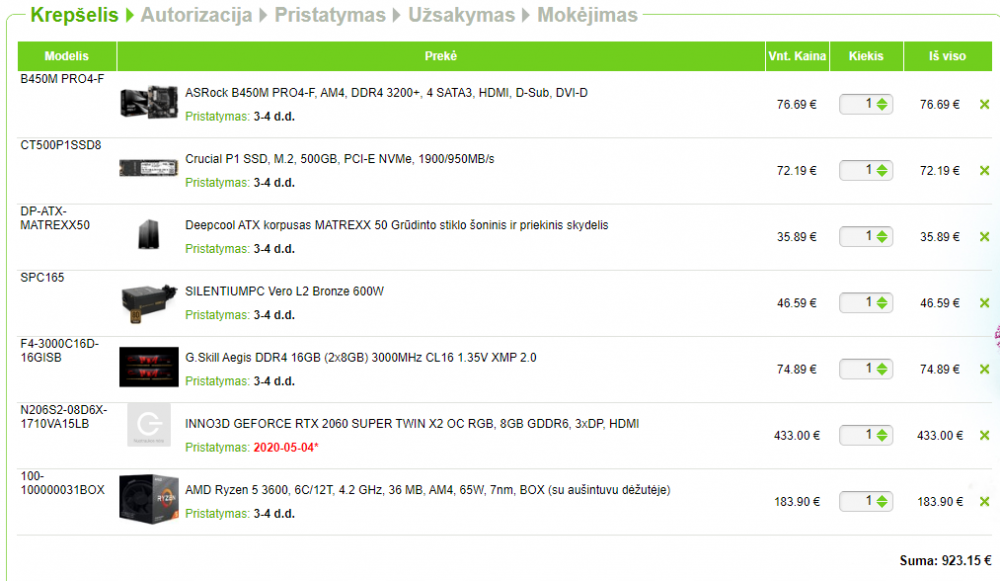Click the Prekė column header
Screen dimensions: 1000x581
tap(441, 56)
